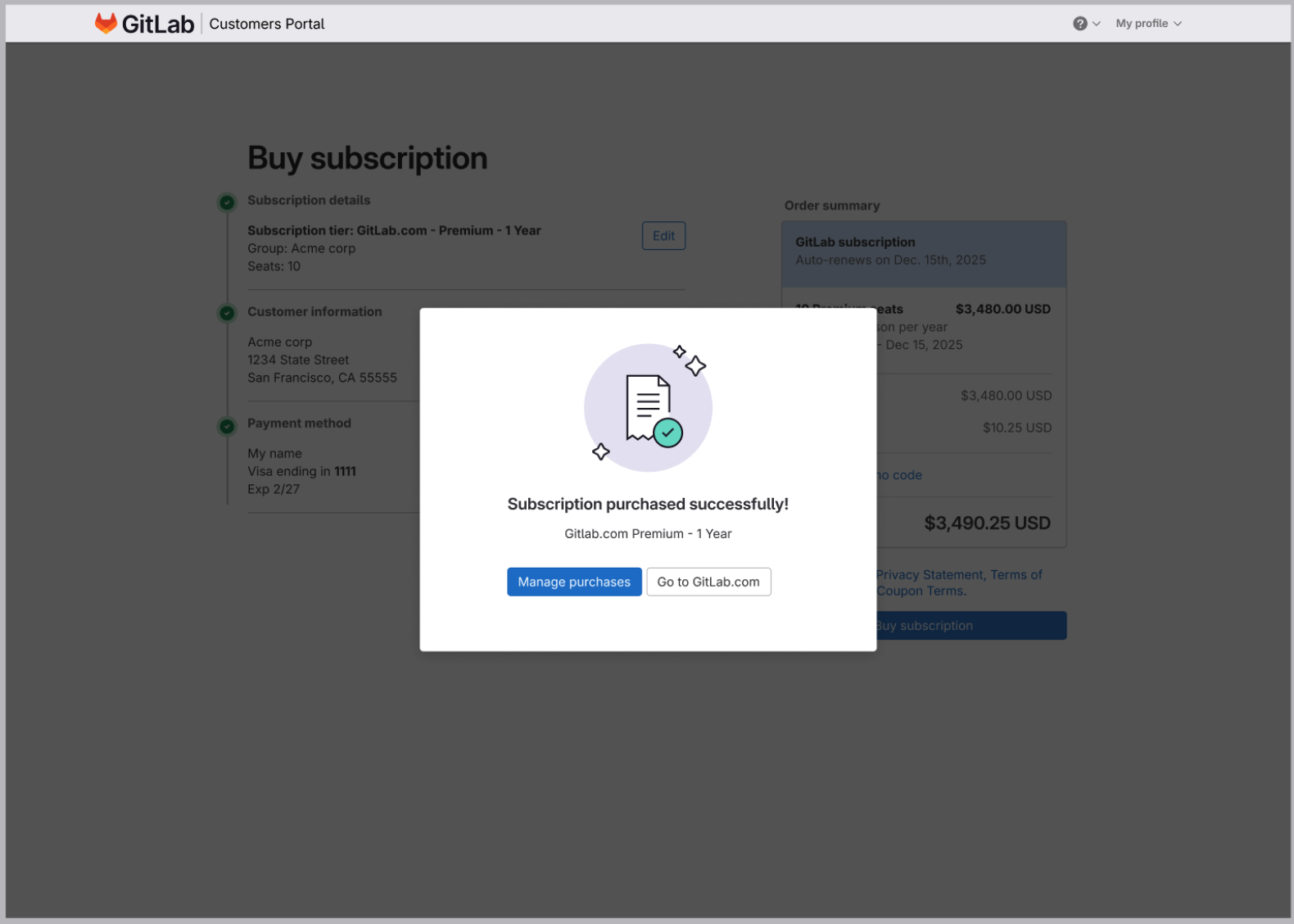This screenshot has height=924, width=1294.
Task: Click the receipt success illustration
Action: (x=648, y=407)
